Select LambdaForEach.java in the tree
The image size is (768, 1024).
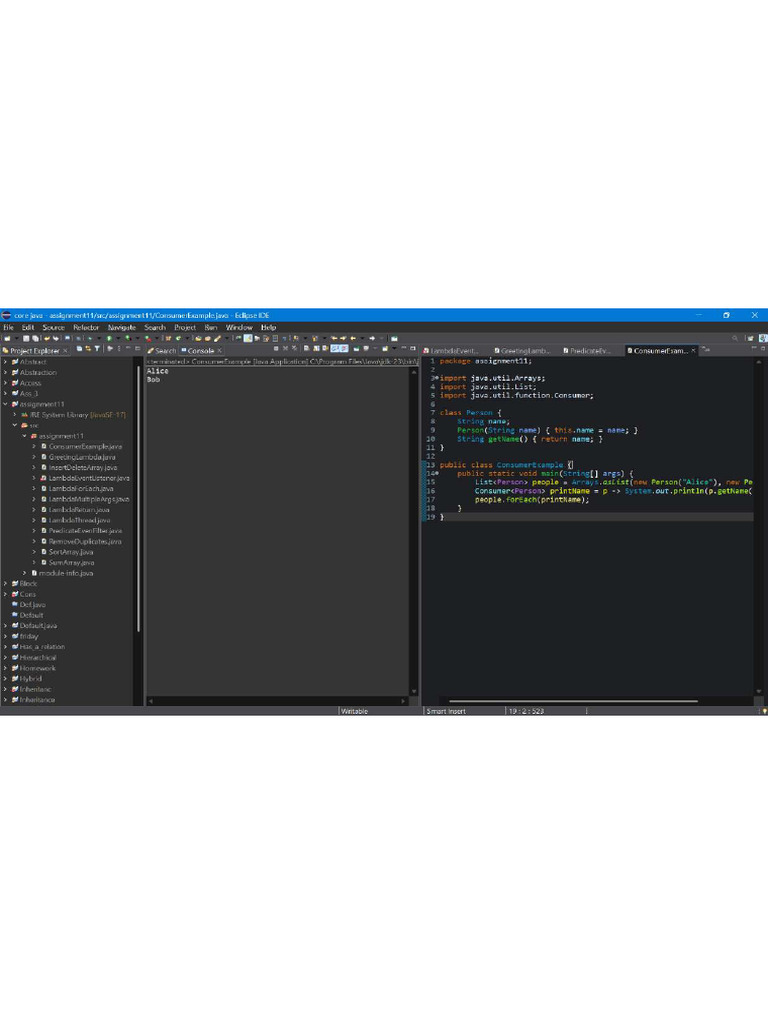(81, 488)
